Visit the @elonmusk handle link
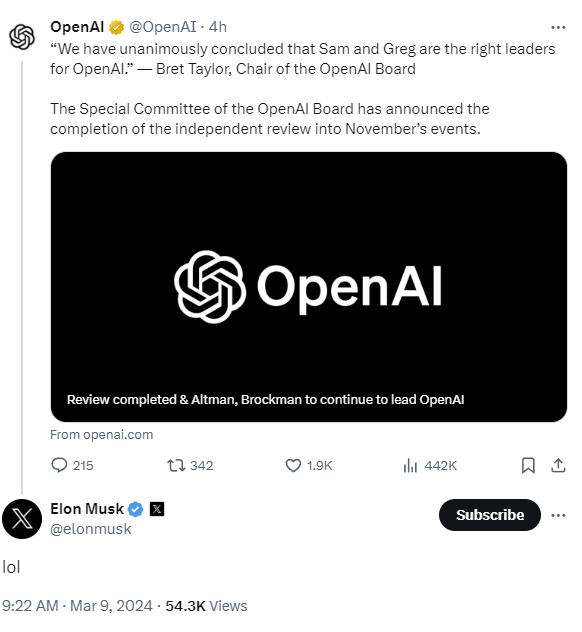The image size is (582, 632). 91,529
